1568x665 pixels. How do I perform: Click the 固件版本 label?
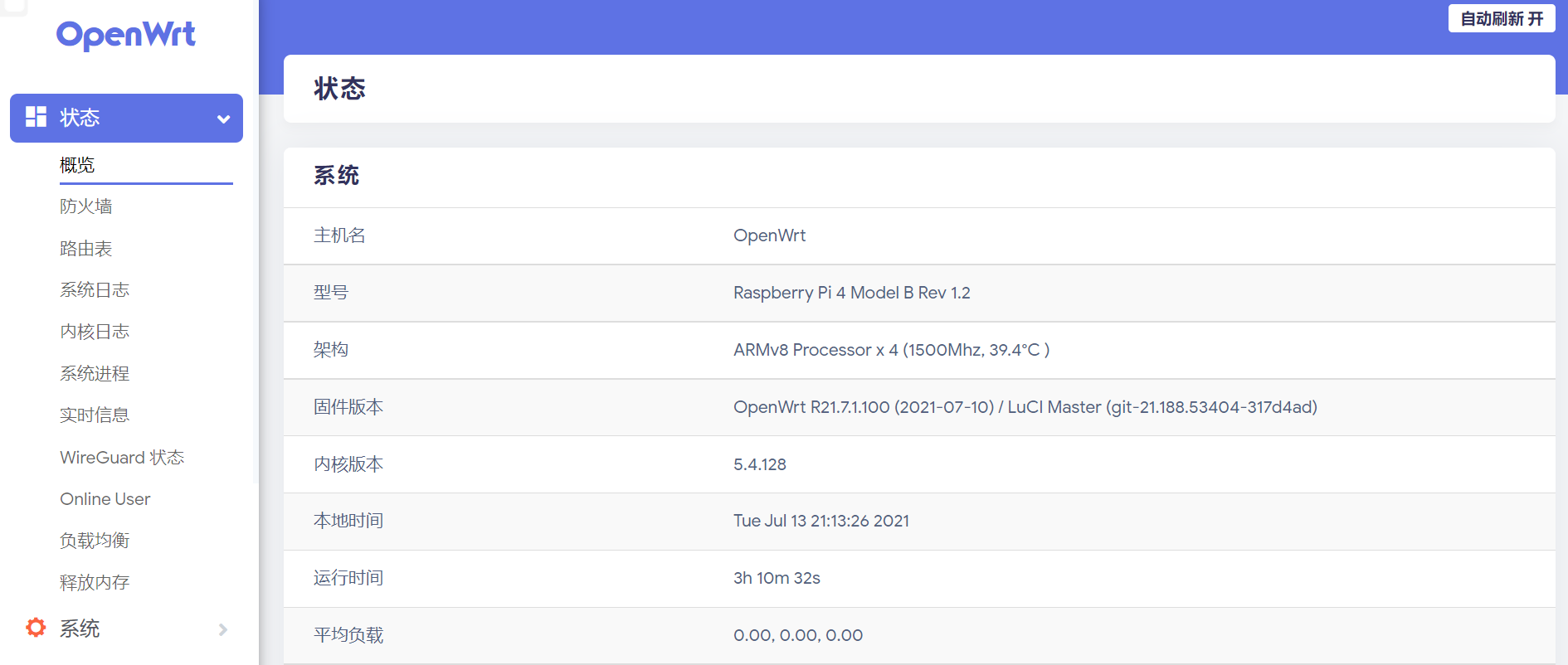(348, 407)
